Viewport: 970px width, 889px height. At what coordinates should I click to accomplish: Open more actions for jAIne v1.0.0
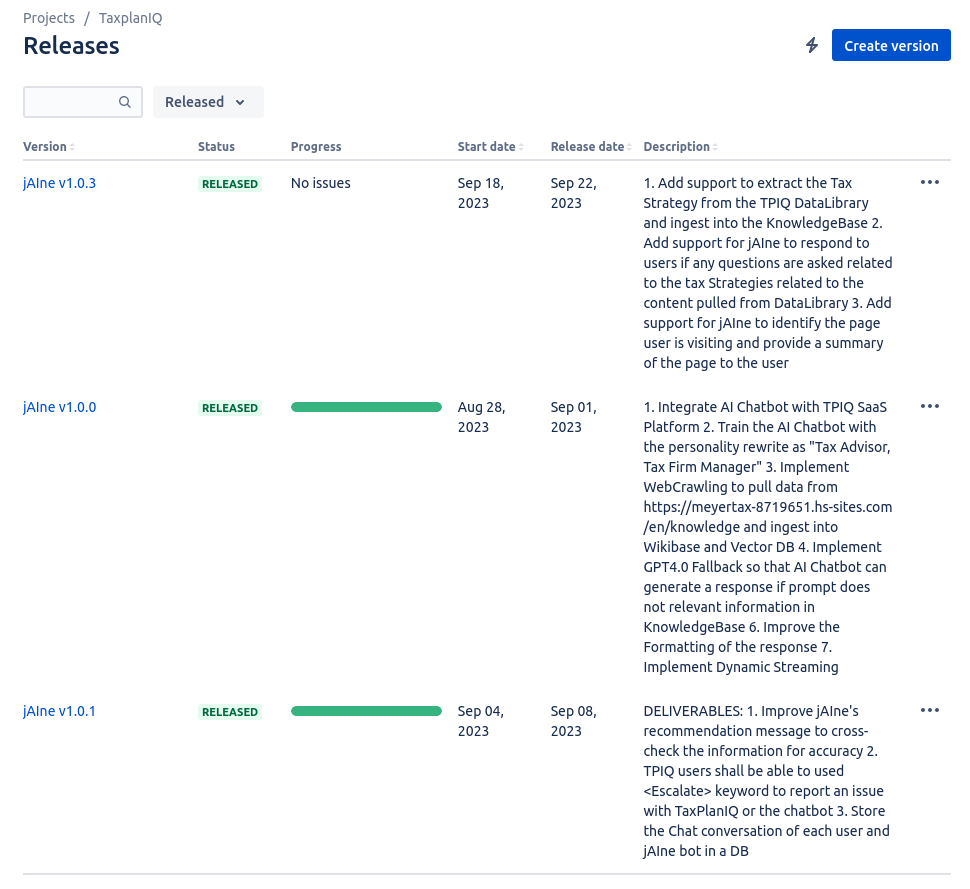(930, 406)
